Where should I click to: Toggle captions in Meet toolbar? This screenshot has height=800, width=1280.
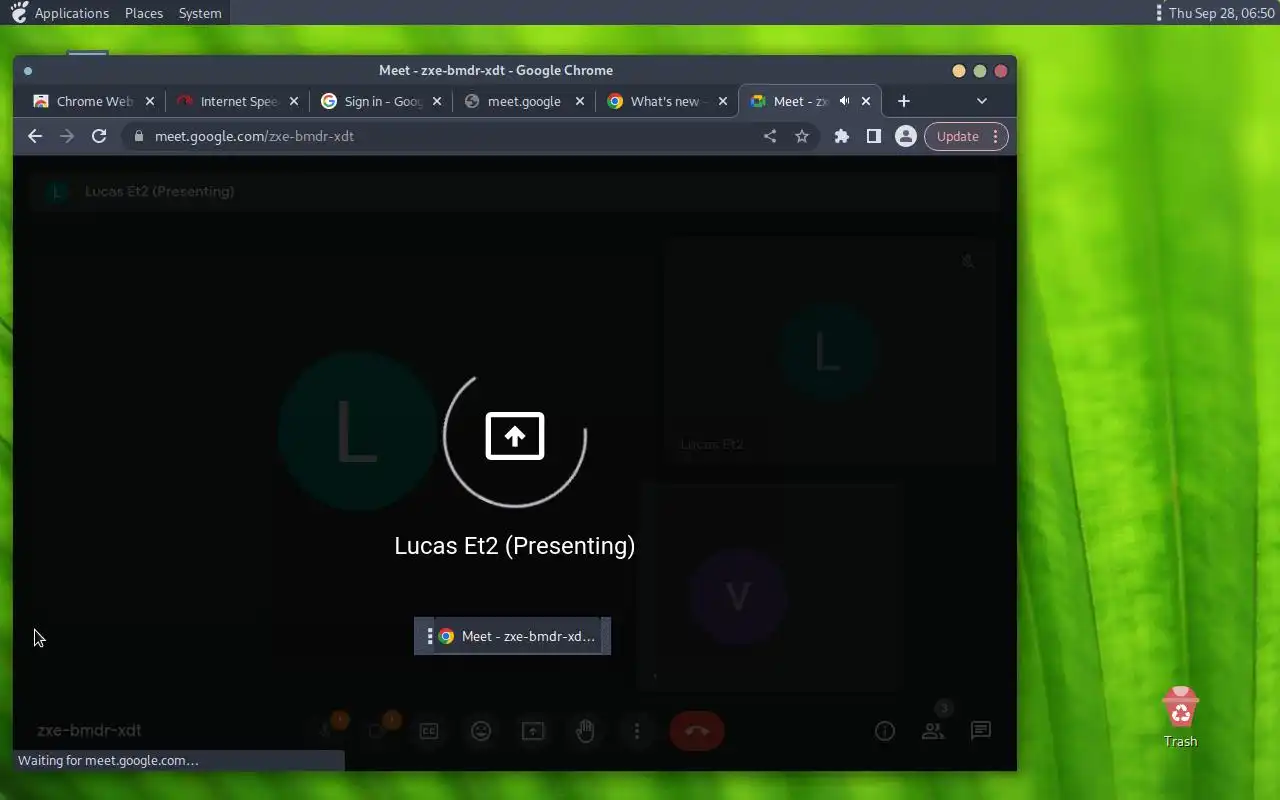[429, 731]
